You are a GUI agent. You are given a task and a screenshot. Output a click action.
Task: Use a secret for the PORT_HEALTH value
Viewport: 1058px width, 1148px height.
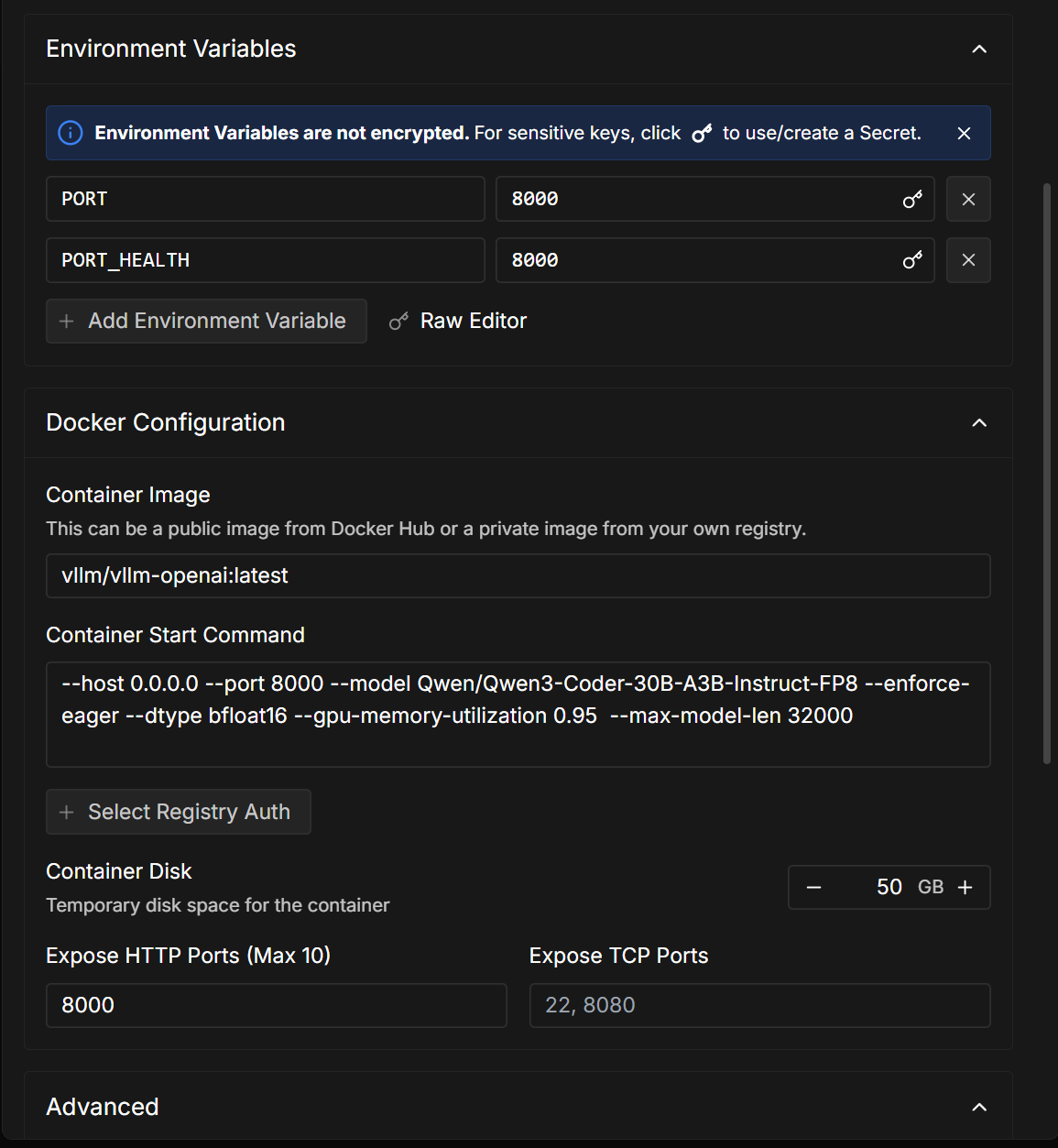click(912, 260)
